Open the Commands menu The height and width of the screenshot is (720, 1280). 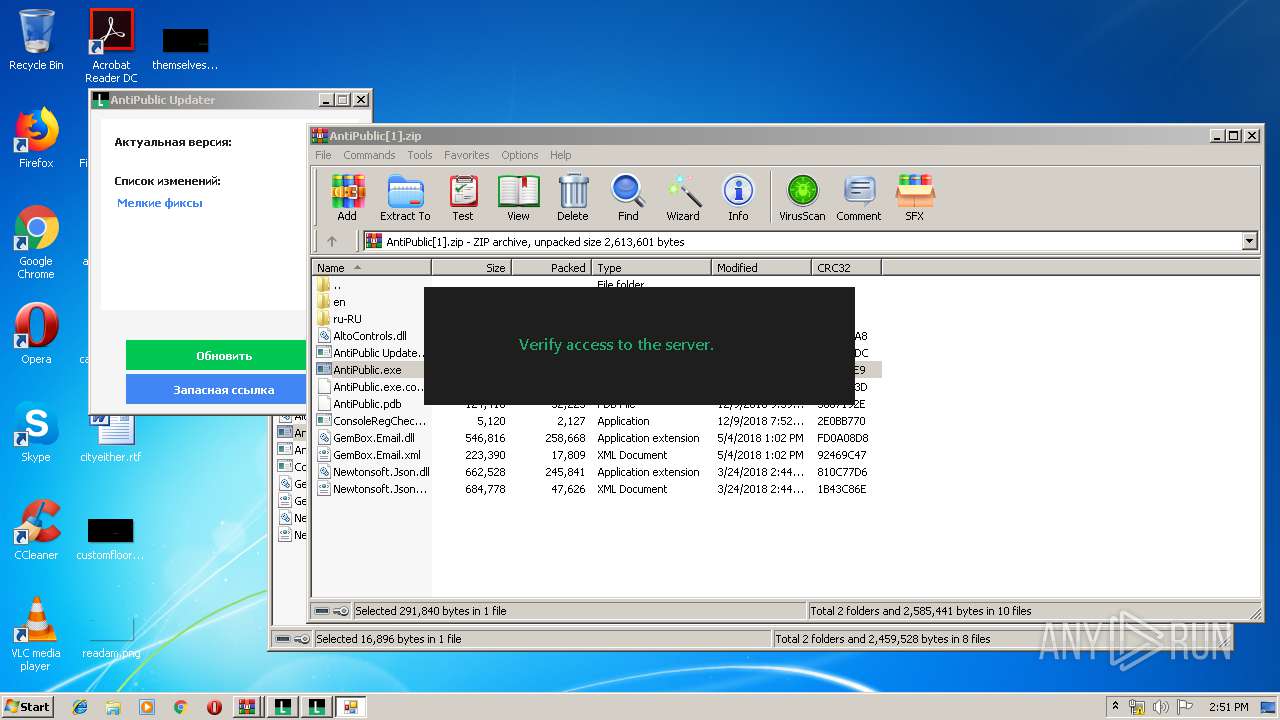pos(369,155)
